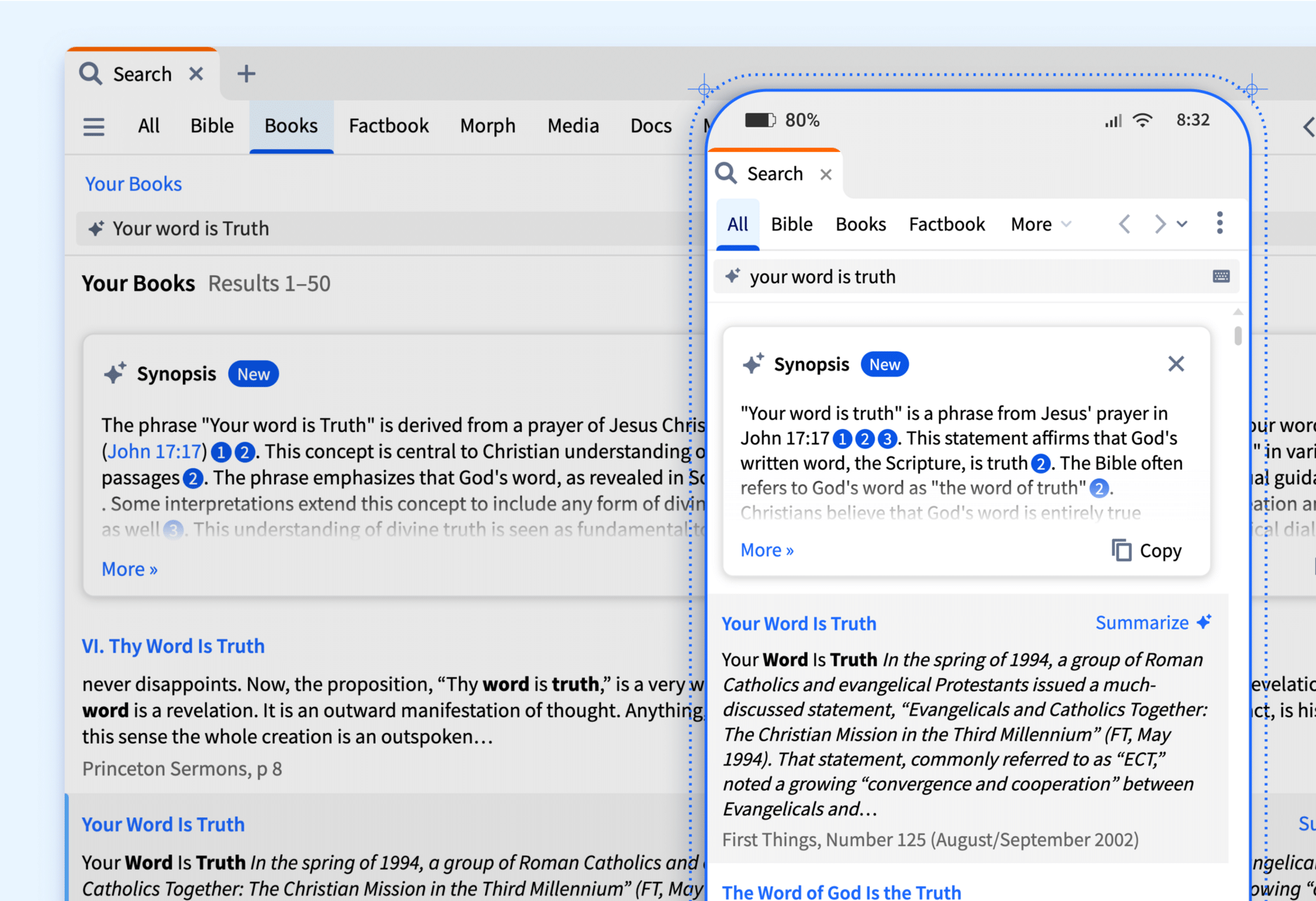Click the Your Books link in desktop window
The height and width of the screenshot is (901, 1316).
tap(134, 184)
